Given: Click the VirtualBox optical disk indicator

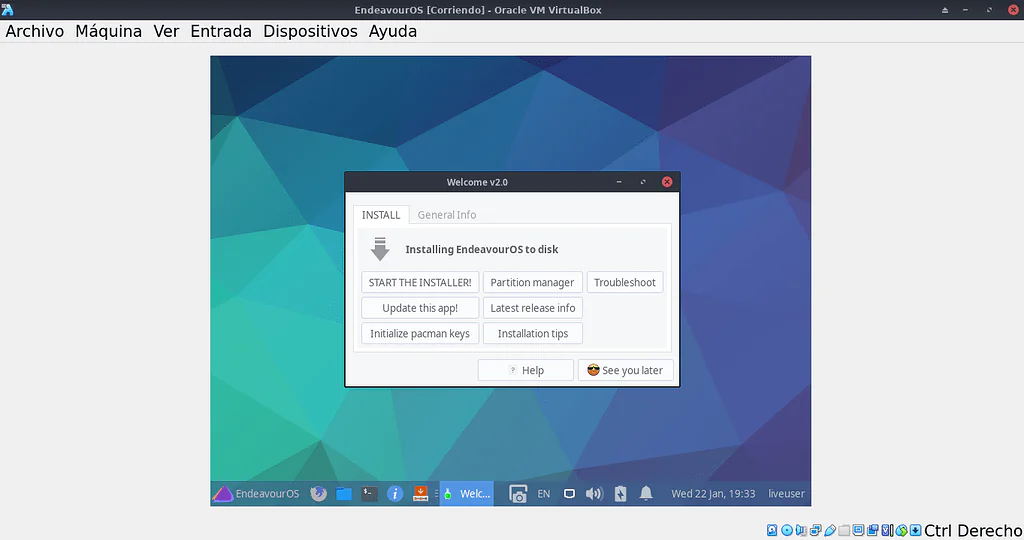Looking at the screenshot, I should coord(787,530).
